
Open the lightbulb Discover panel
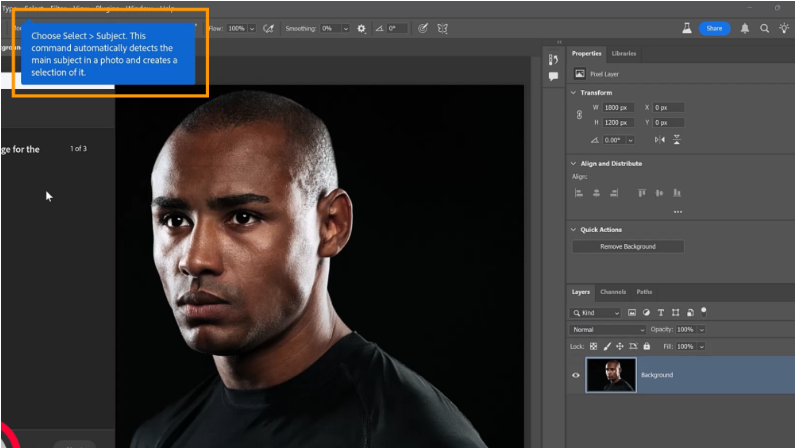(x=784, y=28)
